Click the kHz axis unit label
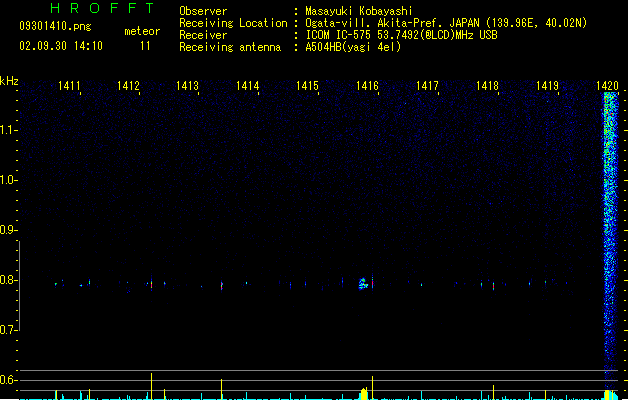Screen dimensions: 629x400 pos(9,81)
